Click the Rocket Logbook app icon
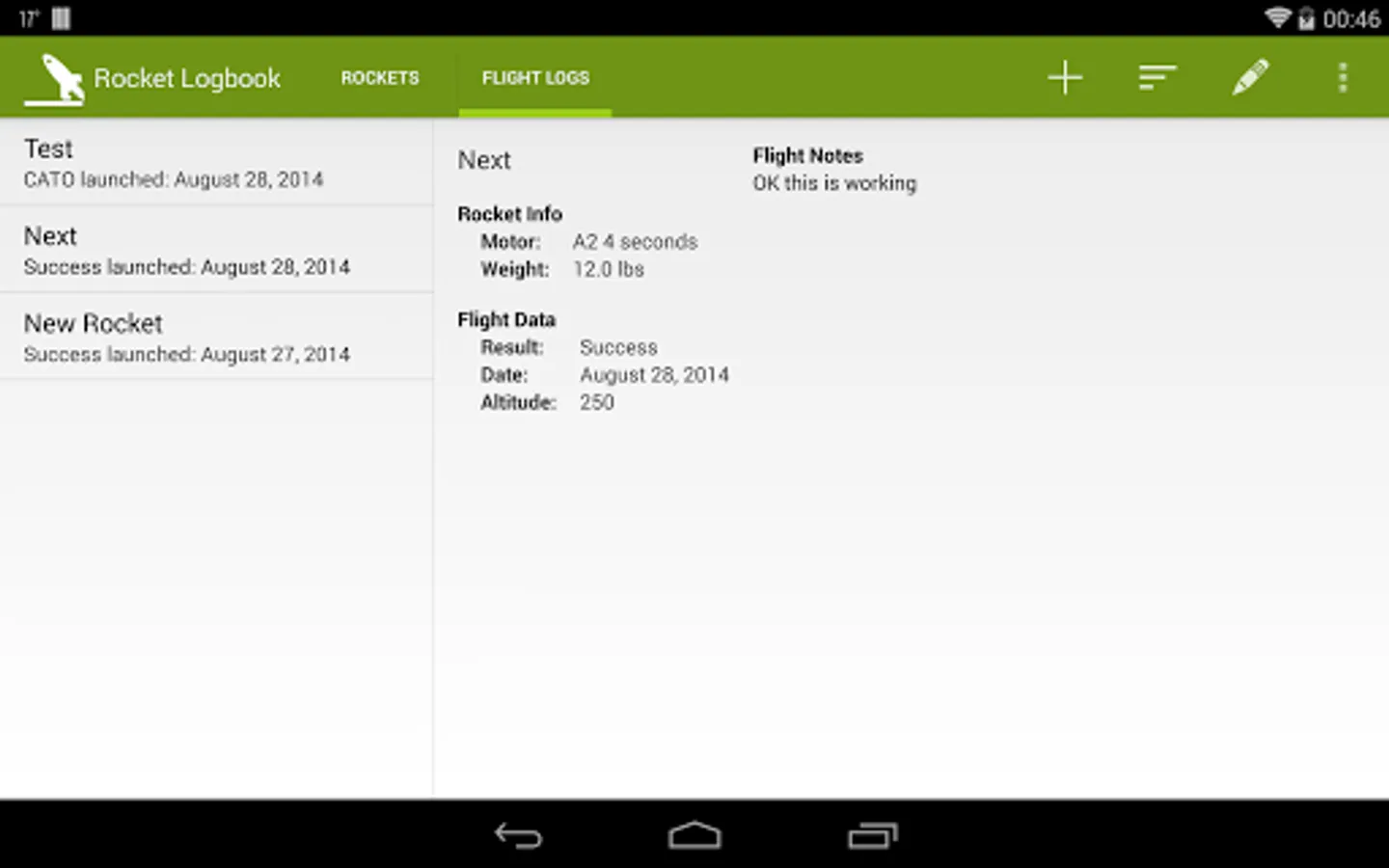Screen dimensions: 1389x868 tap(54, 76)
